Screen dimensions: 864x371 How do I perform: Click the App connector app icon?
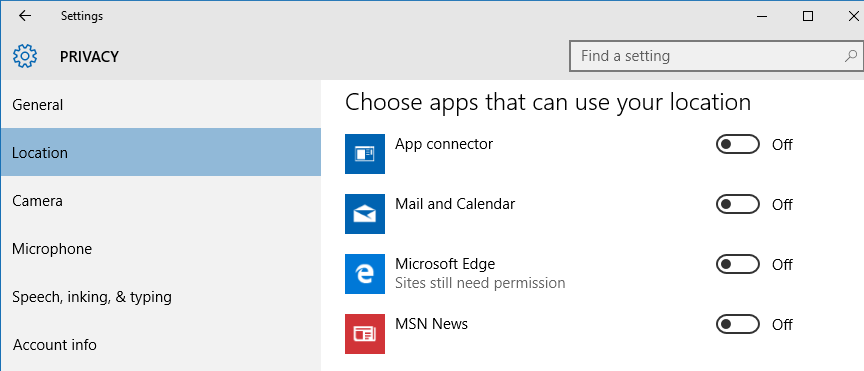click(365, 154)
